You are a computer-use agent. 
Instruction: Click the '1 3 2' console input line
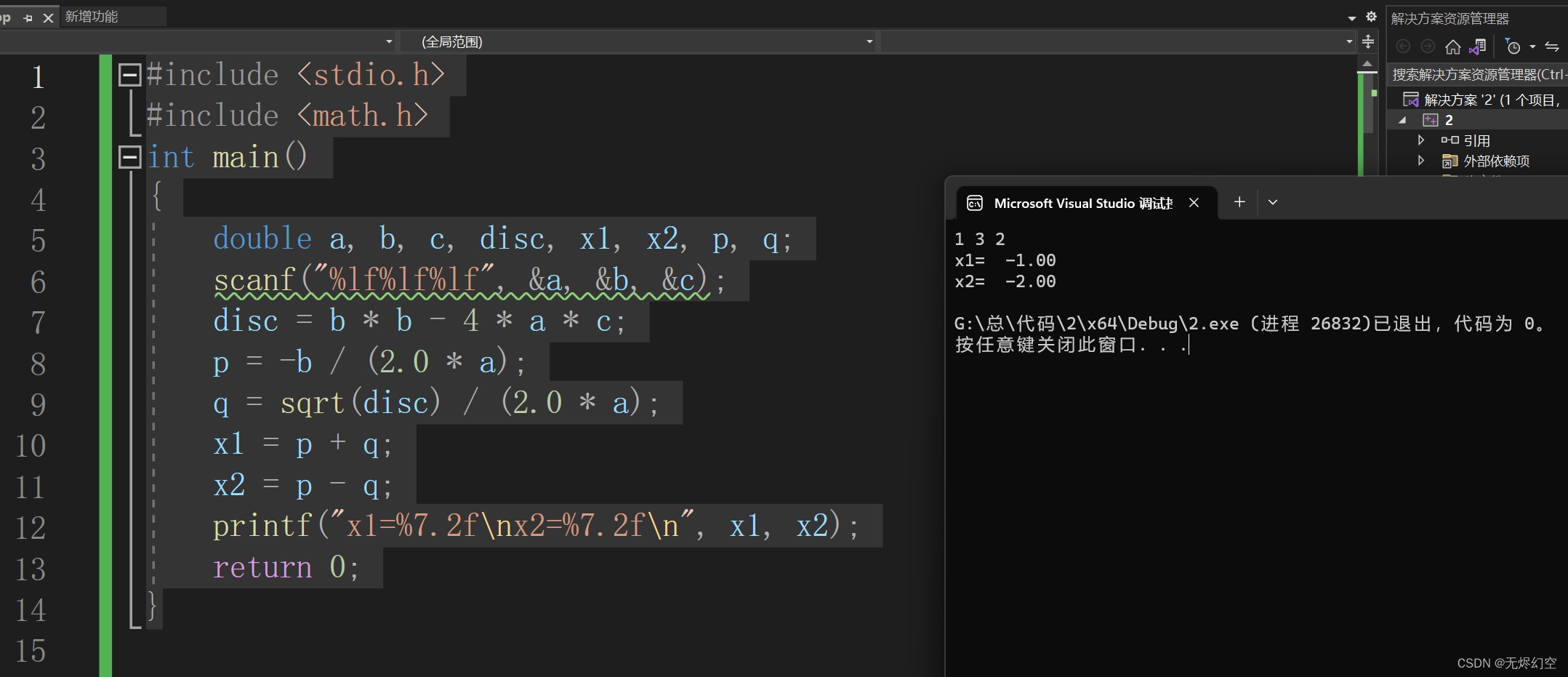[980, 239]
